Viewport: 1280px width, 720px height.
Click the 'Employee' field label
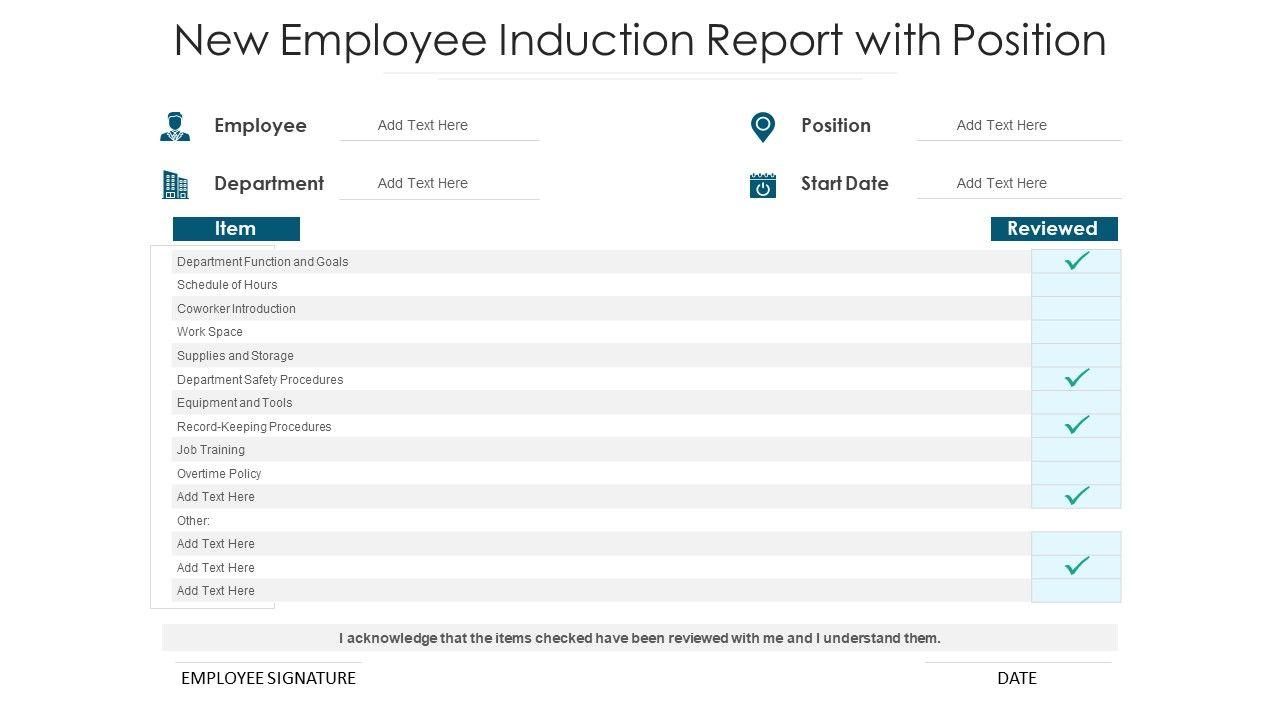[x=260, y=126]
